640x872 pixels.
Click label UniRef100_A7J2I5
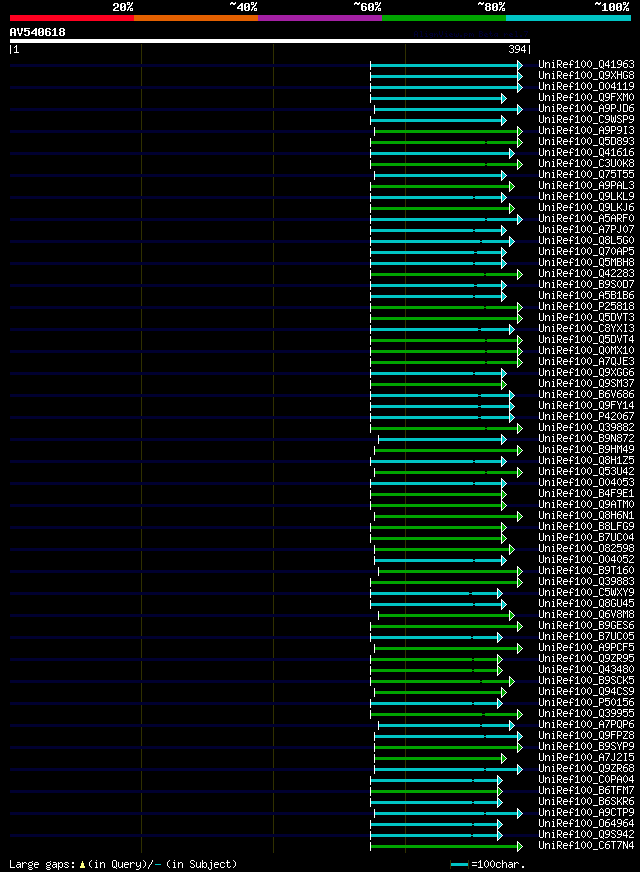(586, 758)
